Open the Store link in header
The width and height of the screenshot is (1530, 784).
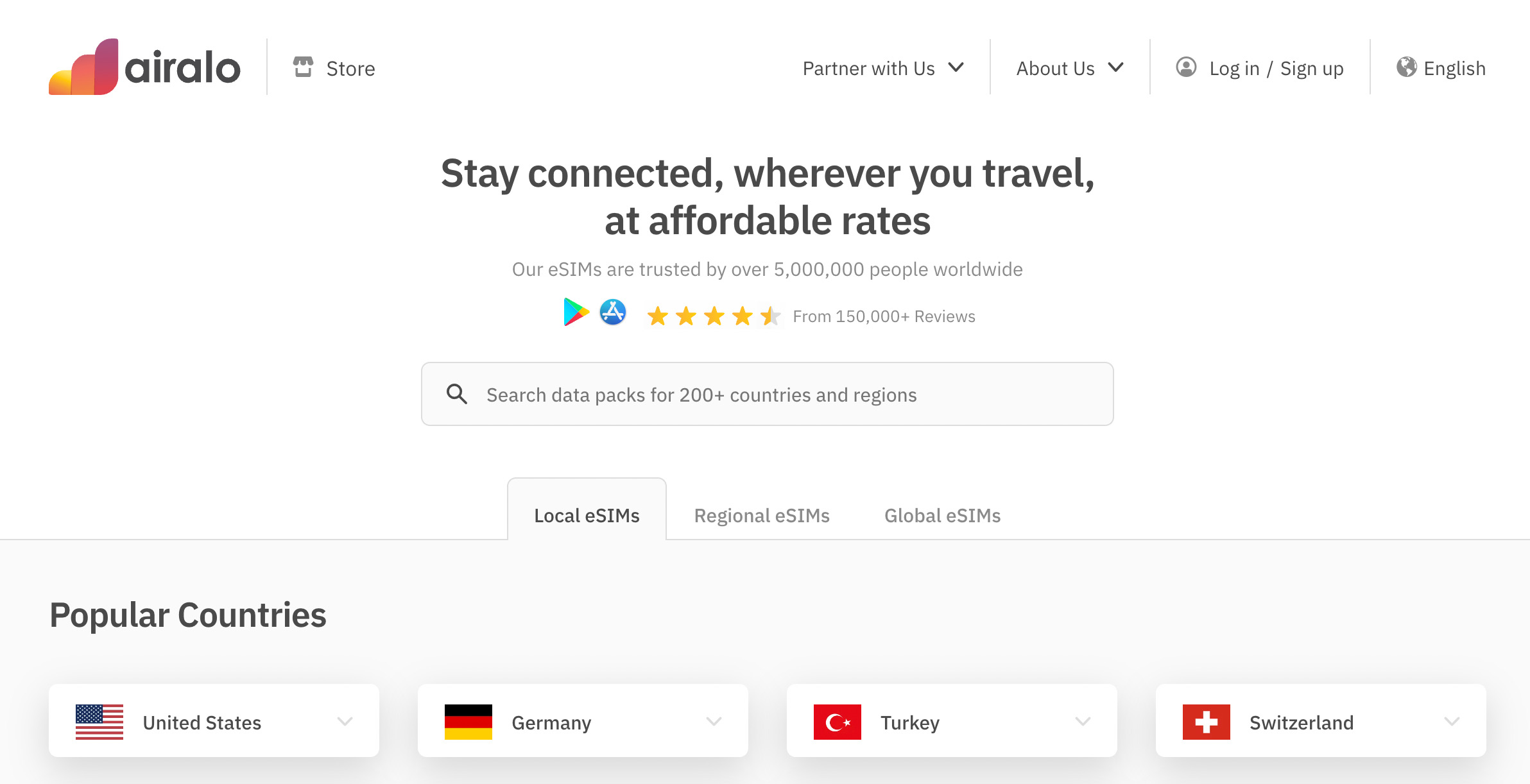coord(350,69)
